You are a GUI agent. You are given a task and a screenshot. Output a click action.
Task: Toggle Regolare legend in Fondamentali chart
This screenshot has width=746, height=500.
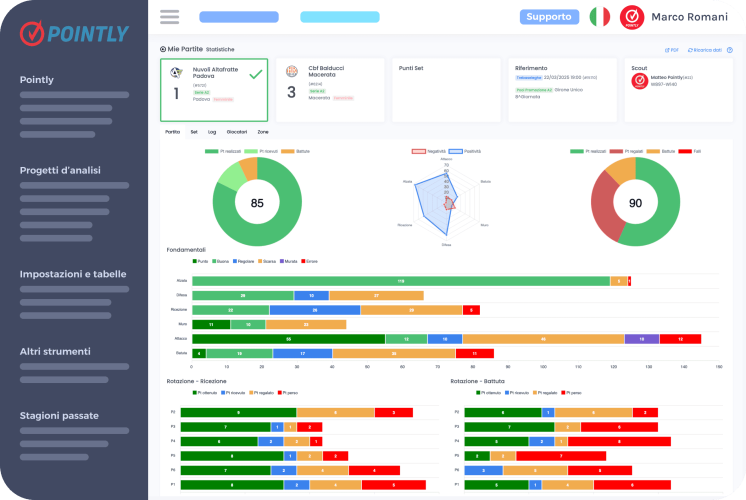(x=244, y=261)
